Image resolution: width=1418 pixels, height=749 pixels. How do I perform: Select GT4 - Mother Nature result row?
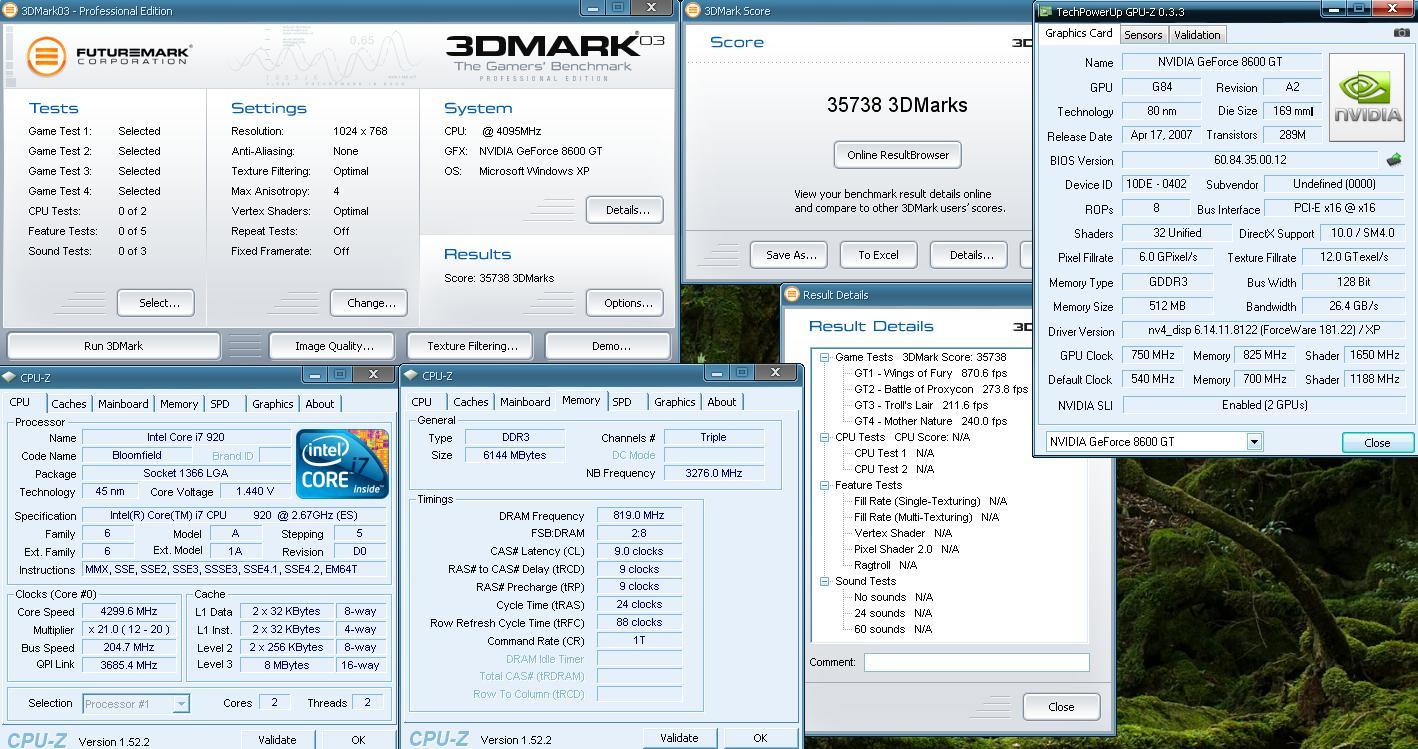(x=930, y=421)
